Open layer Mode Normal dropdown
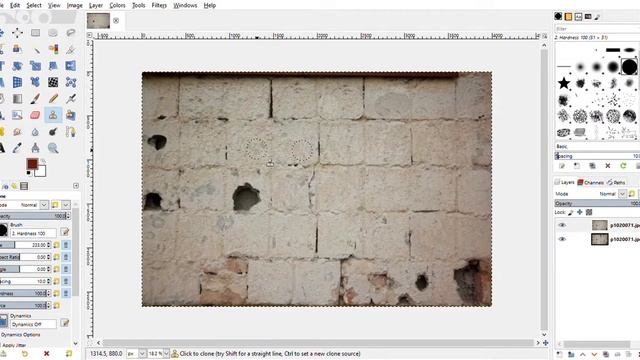This screenshot has width=640, height=360. (622, 194)
